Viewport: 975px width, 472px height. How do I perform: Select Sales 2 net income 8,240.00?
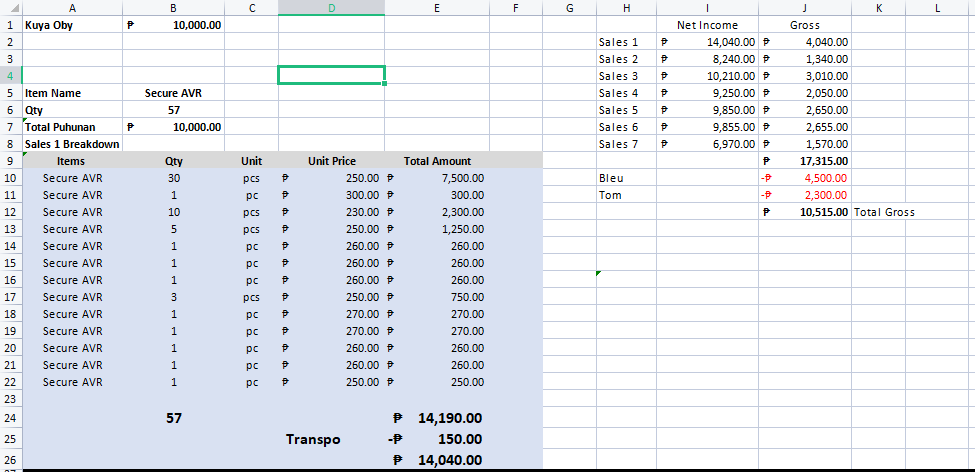pos(707,59)
